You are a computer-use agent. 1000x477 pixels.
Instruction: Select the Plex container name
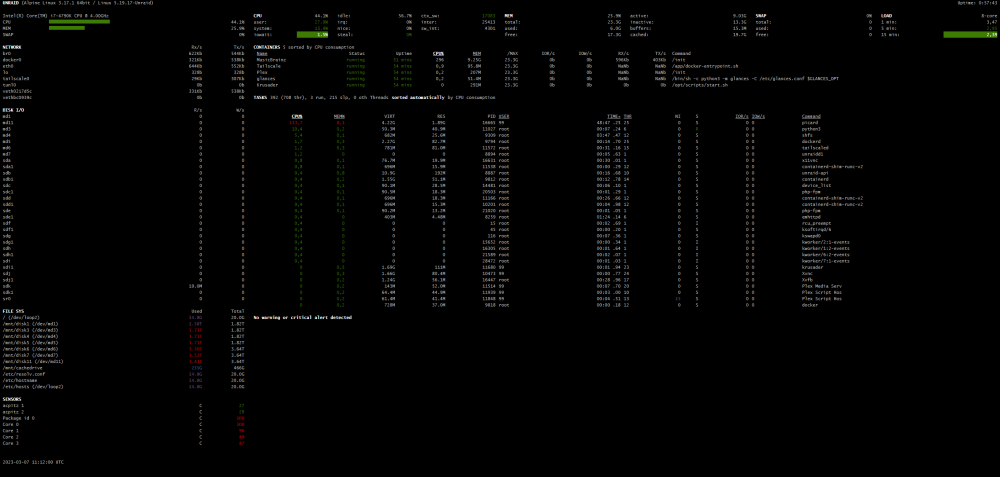(262, 72)
